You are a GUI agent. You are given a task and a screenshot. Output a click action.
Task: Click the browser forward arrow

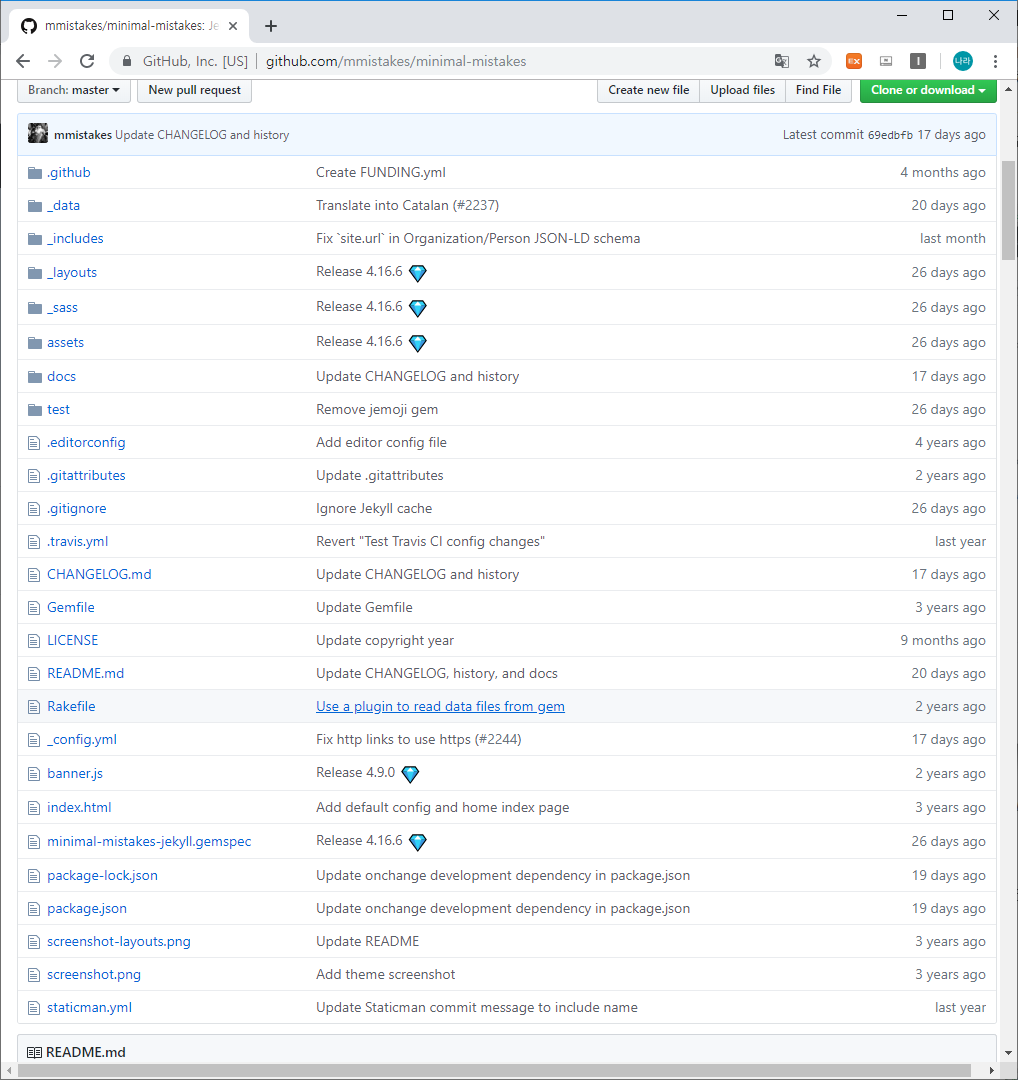(55, 61)
